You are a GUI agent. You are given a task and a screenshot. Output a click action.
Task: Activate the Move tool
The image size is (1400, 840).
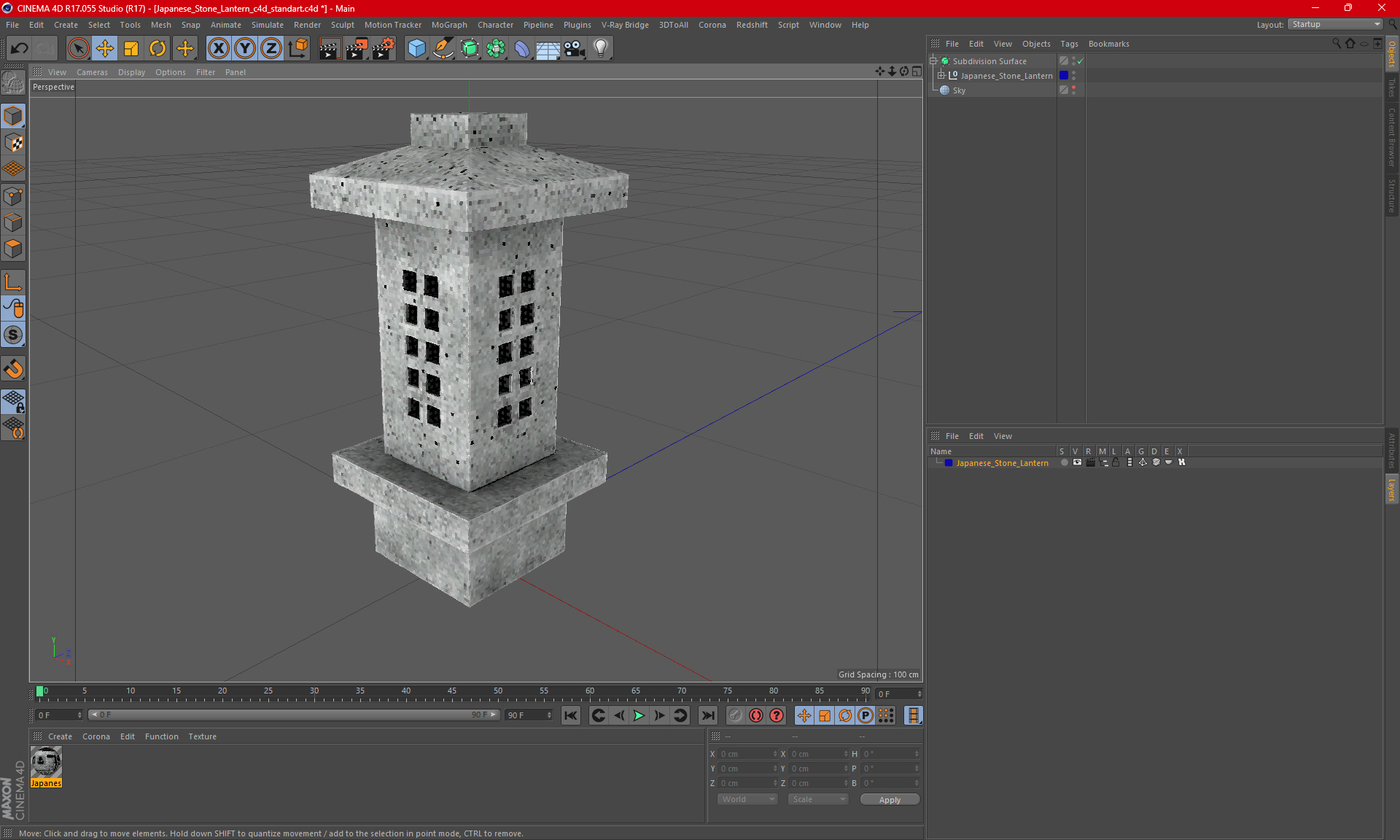tap(105, 48)
